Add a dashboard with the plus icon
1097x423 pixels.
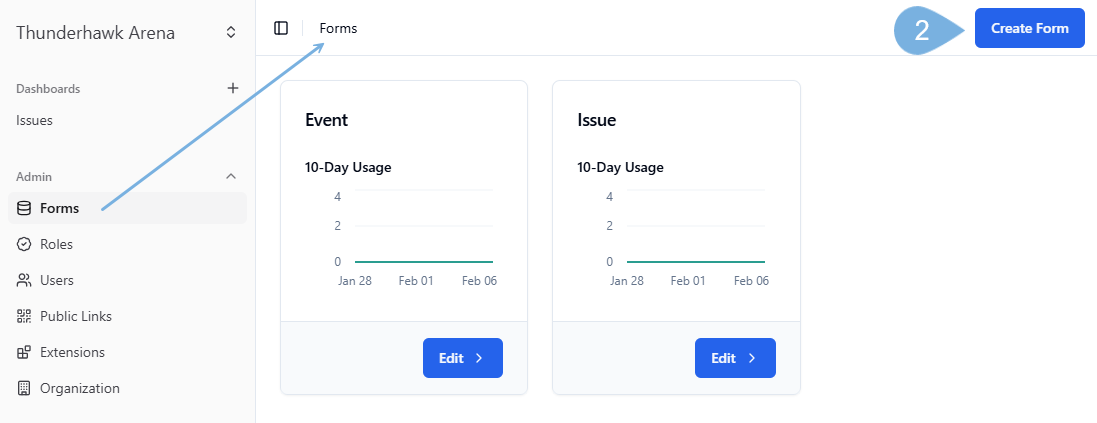pos(232,88)
